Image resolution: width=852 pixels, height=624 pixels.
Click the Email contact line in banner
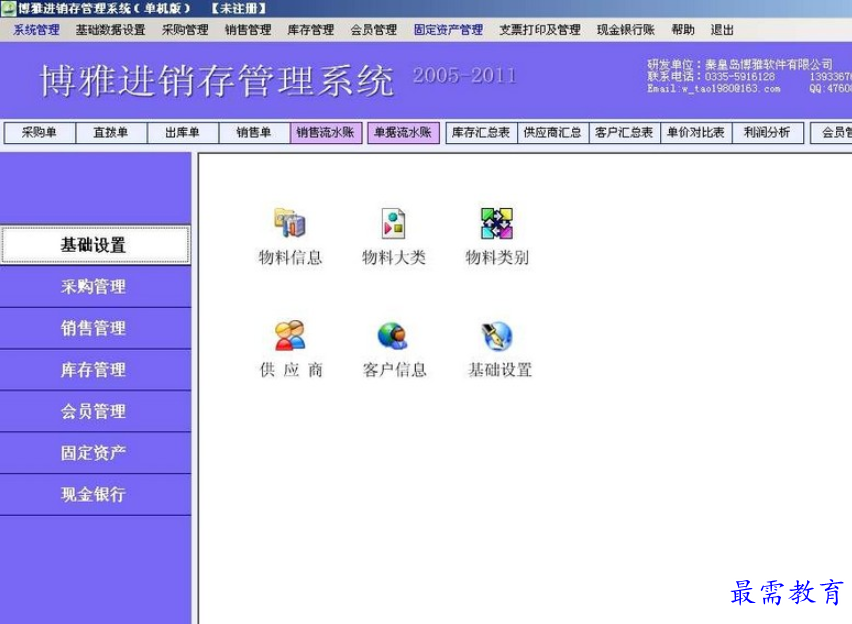point(713,89)
